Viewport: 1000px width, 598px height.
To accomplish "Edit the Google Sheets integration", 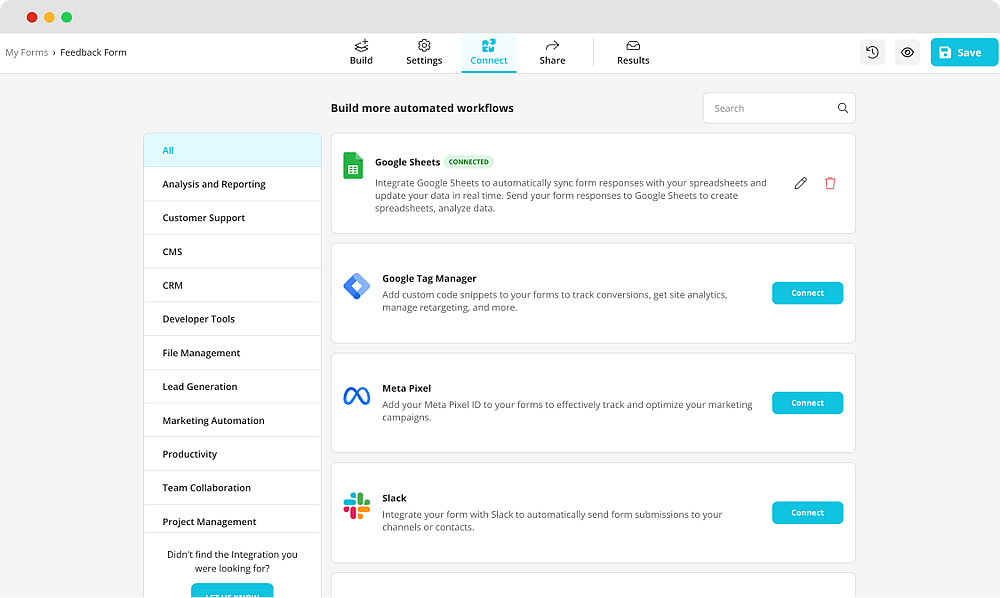I will [x=800, y=184].
